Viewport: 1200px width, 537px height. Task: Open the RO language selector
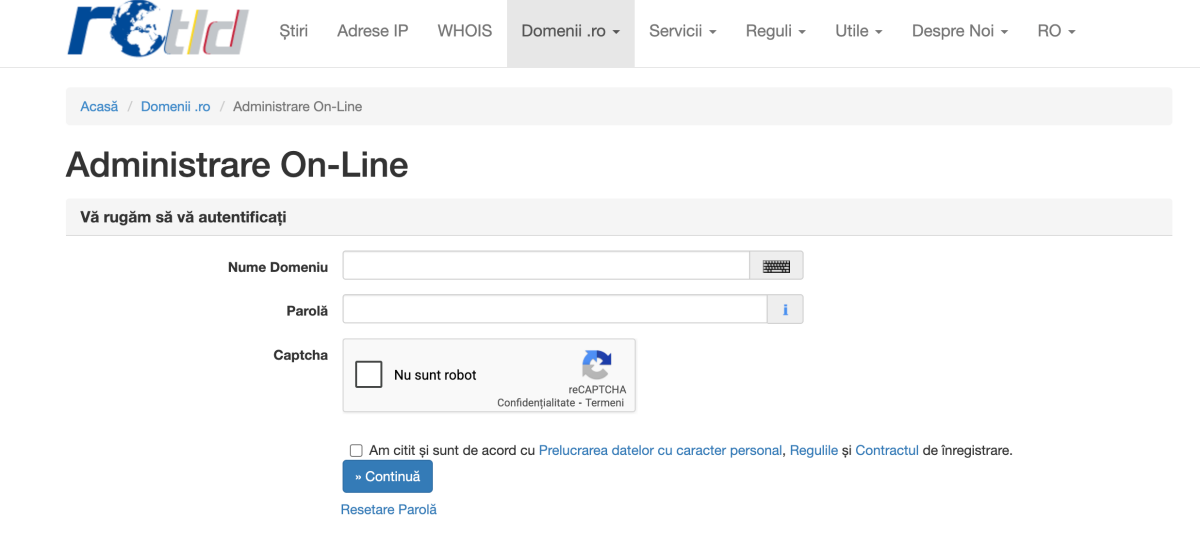1056,31
